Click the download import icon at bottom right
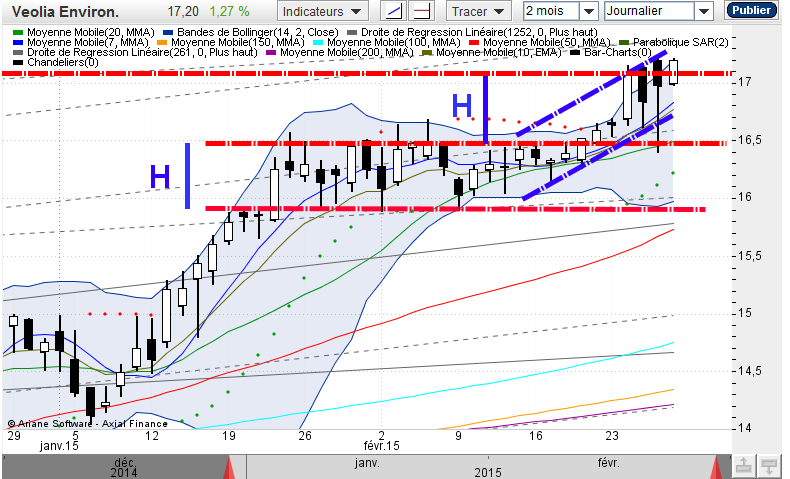 coord(769,466)
